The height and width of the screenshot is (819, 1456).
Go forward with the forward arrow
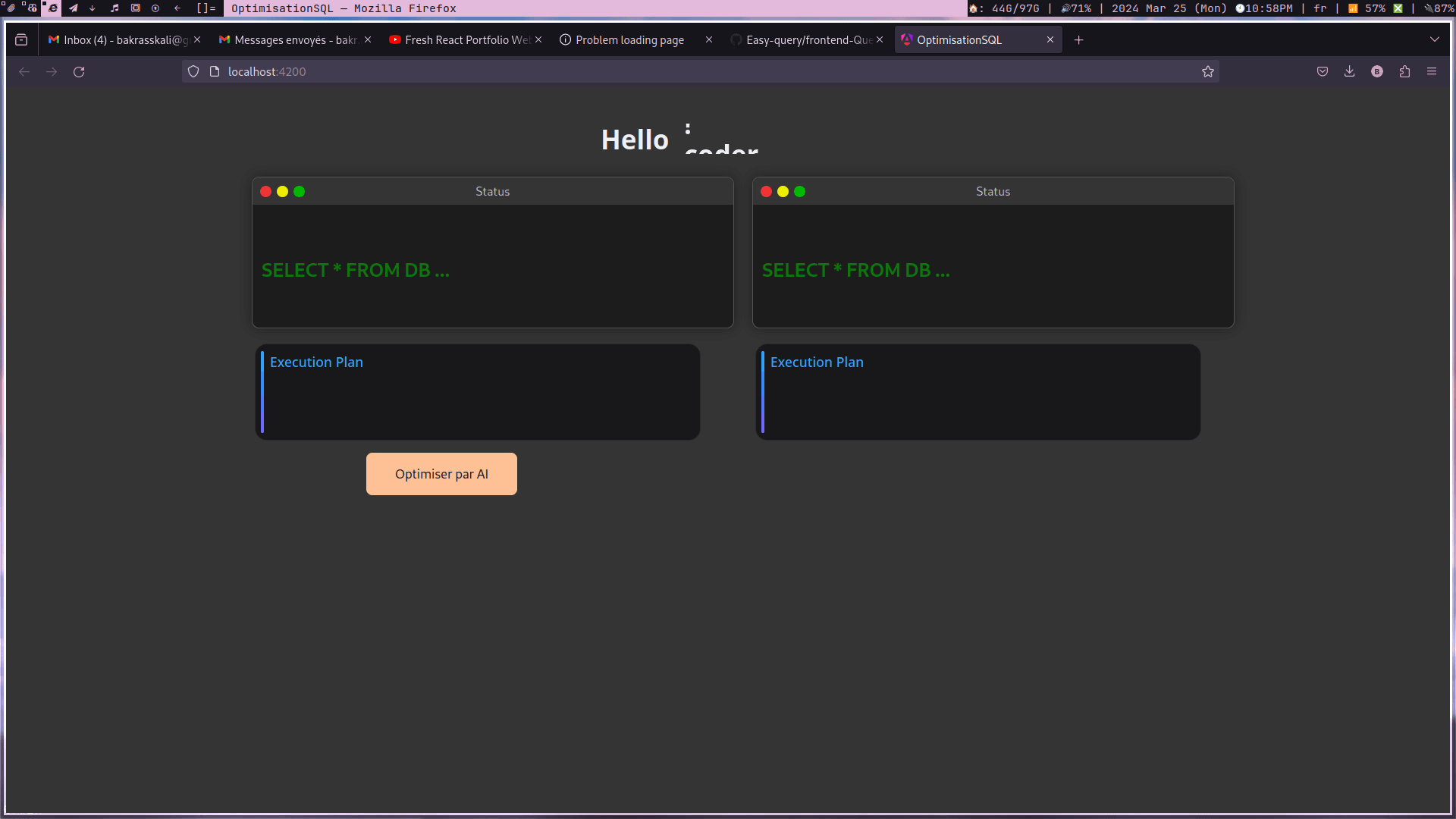click(52, 71)
